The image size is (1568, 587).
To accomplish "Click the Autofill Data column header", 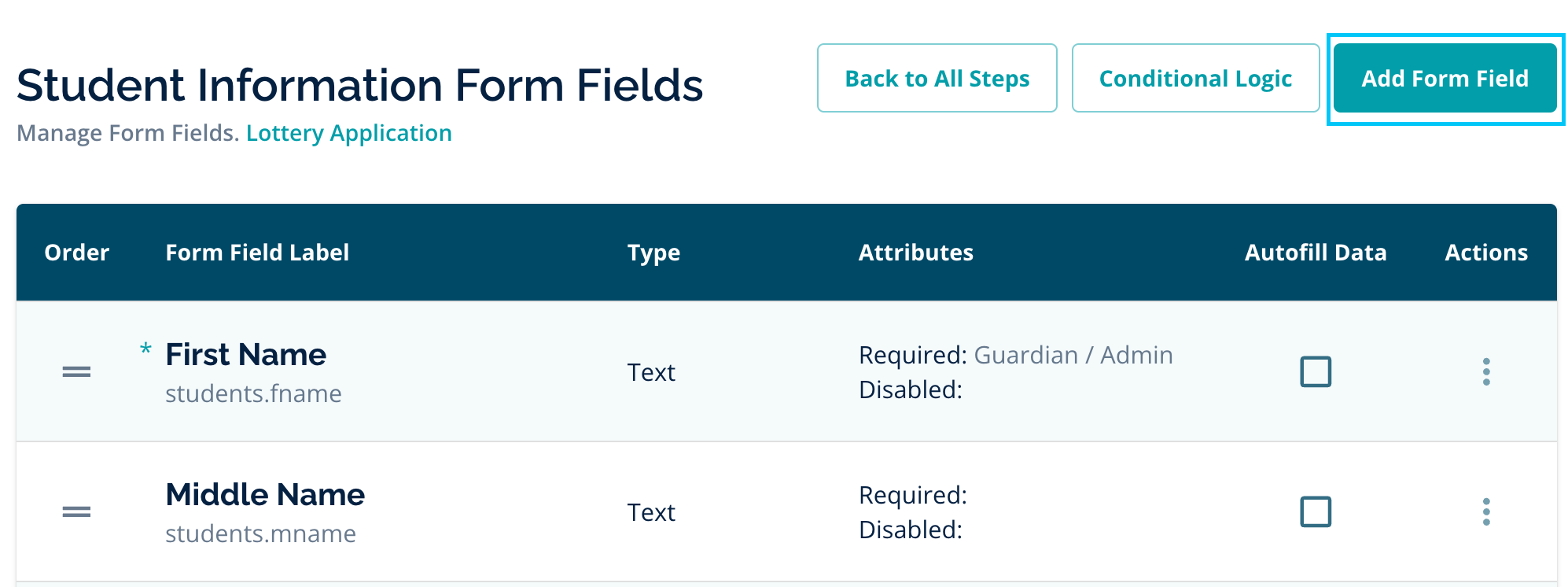I will pyautogui.click(x=1315, y=253).
